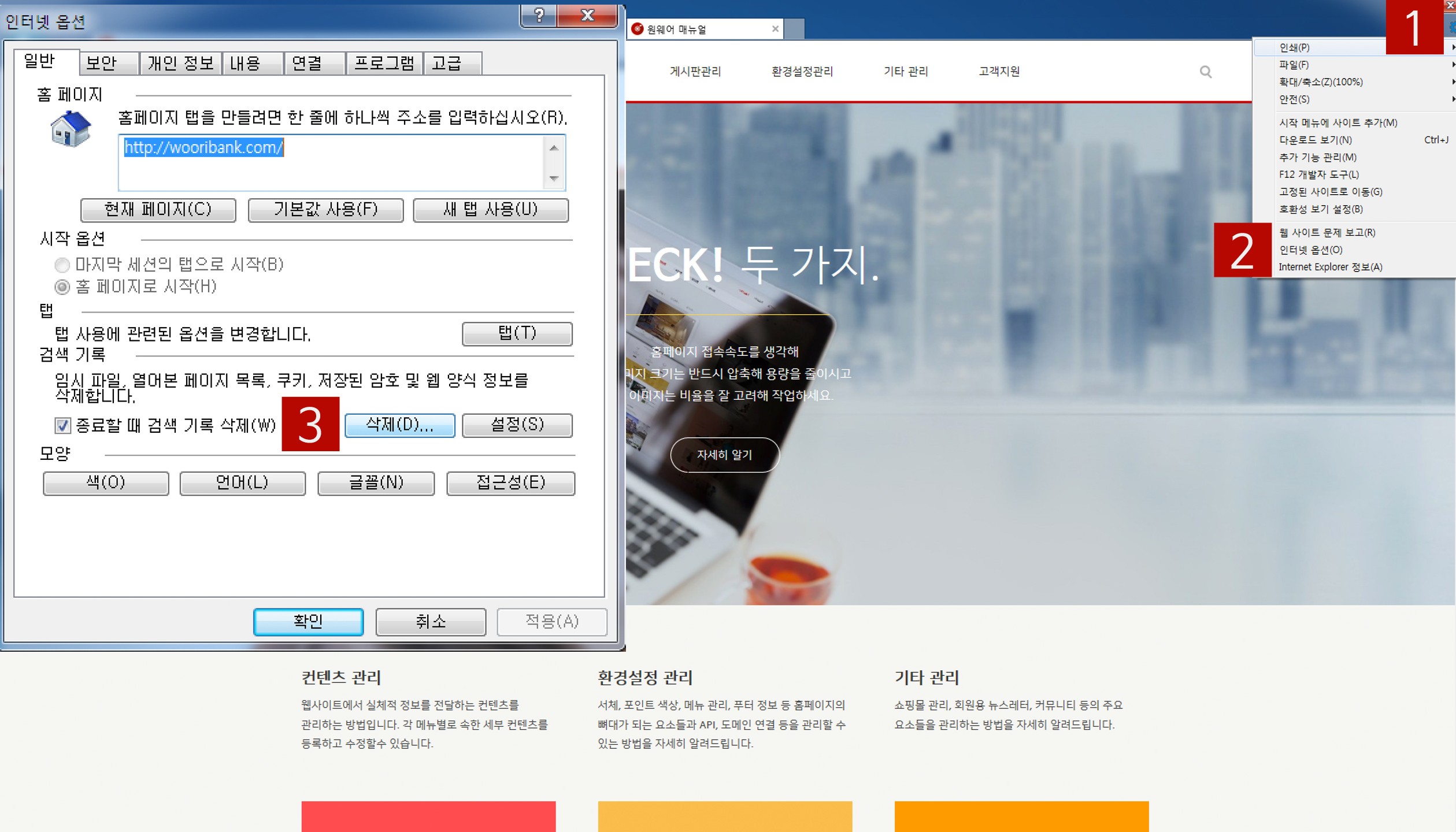
Task: Click the 새 탭 사용(U) button
Action: 491,210
